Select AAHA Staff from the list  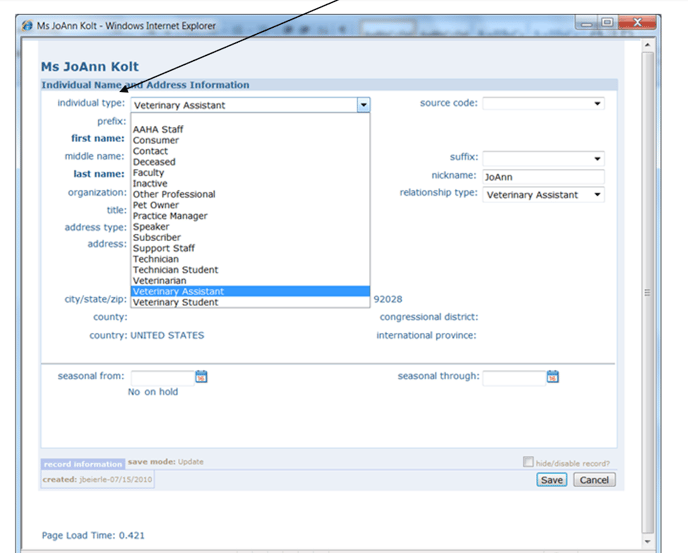coord(158,130)
